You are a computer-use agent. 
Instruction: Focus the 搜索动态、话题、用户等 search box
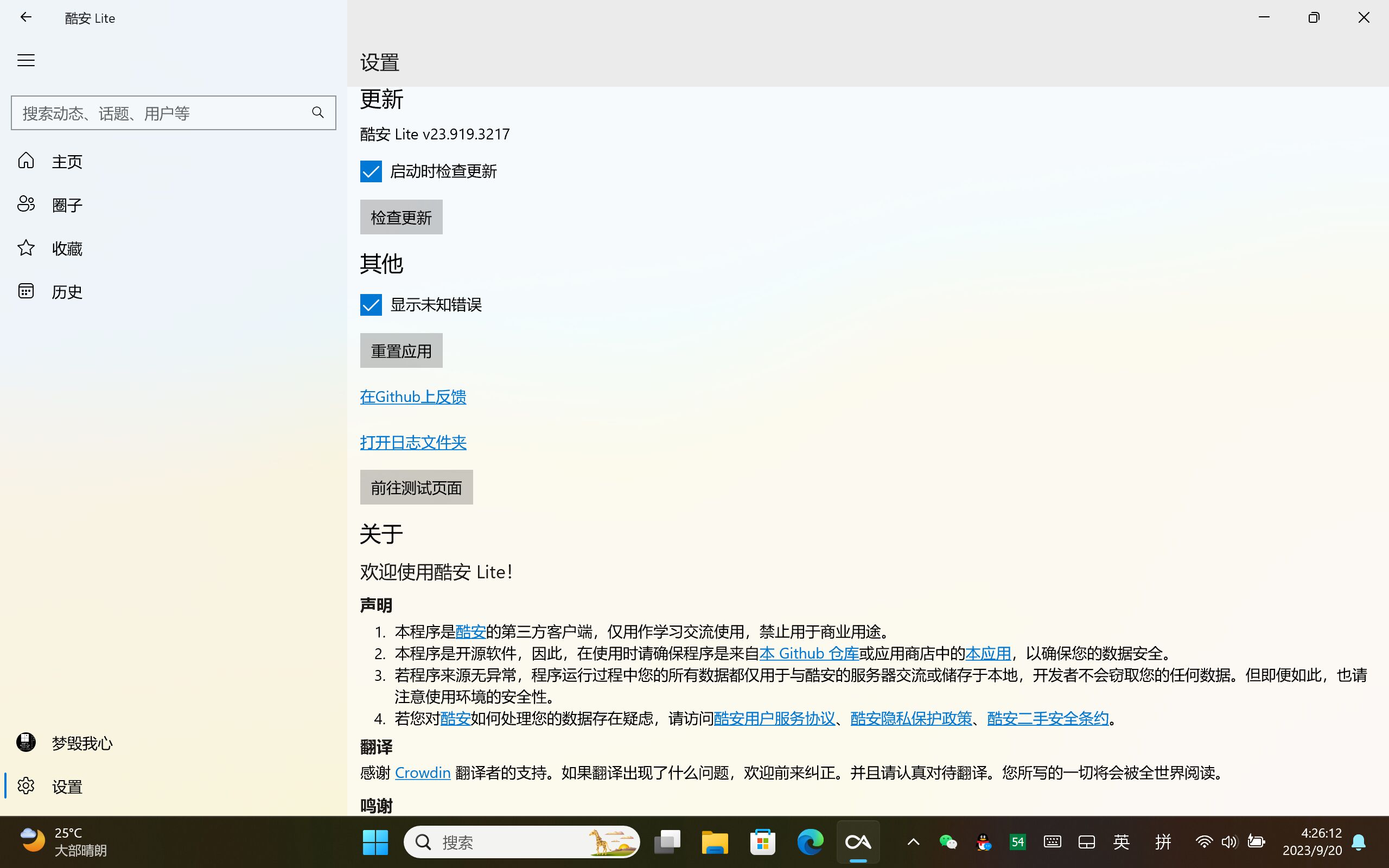point(173,112)
